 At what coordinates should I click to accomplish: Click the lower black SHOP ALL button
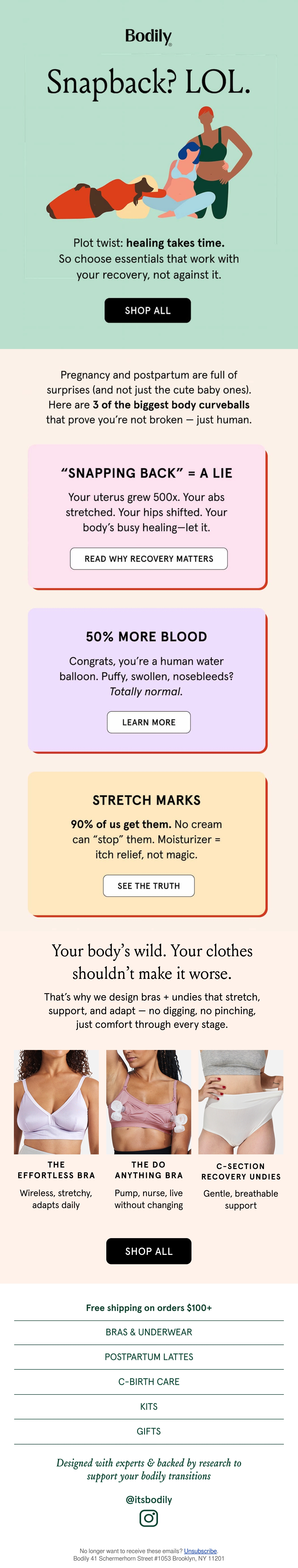(x=149, y=1251)
